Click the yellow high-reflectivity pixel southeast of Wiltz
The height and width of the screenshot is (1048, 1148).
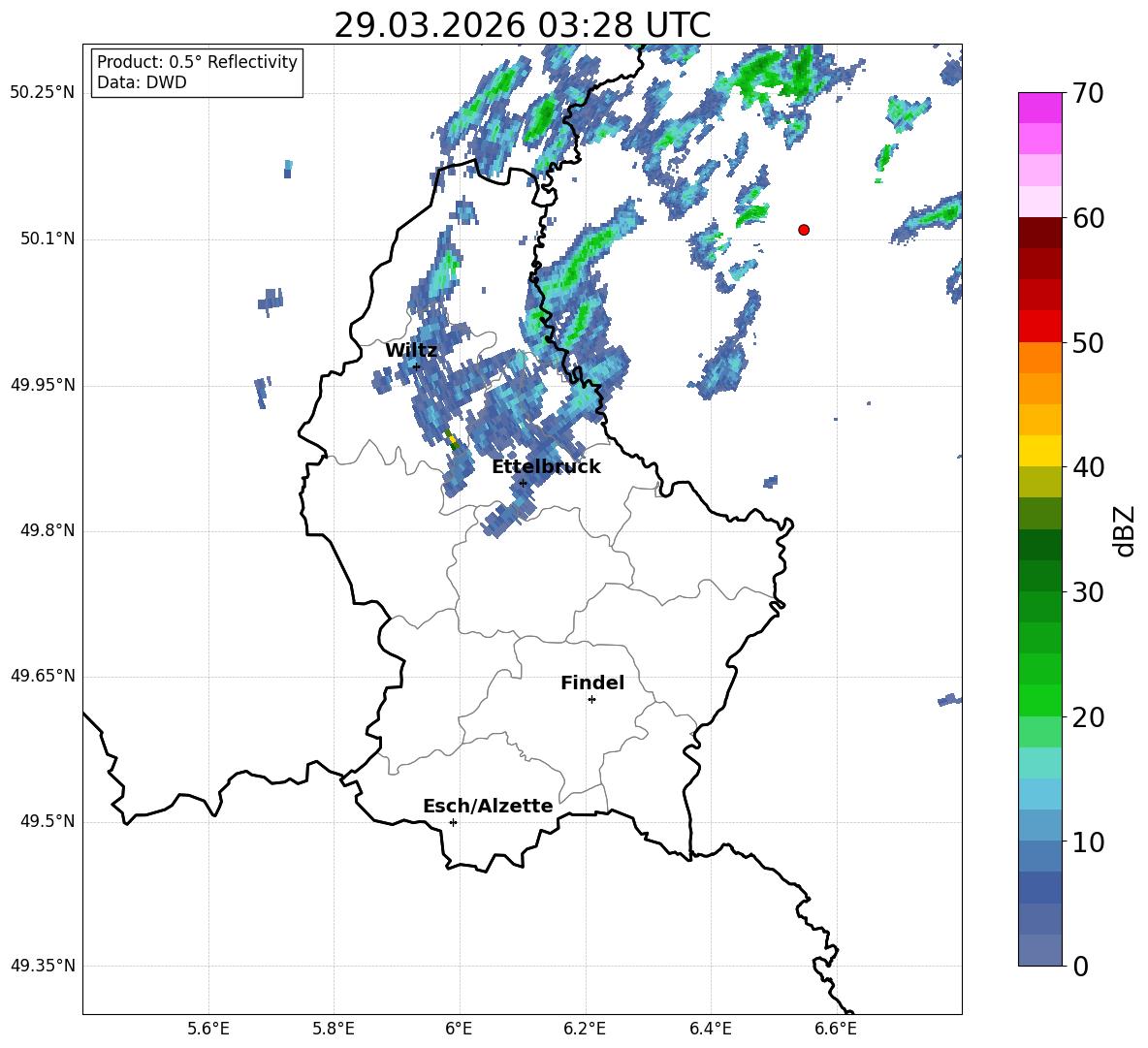coord(452,439)
